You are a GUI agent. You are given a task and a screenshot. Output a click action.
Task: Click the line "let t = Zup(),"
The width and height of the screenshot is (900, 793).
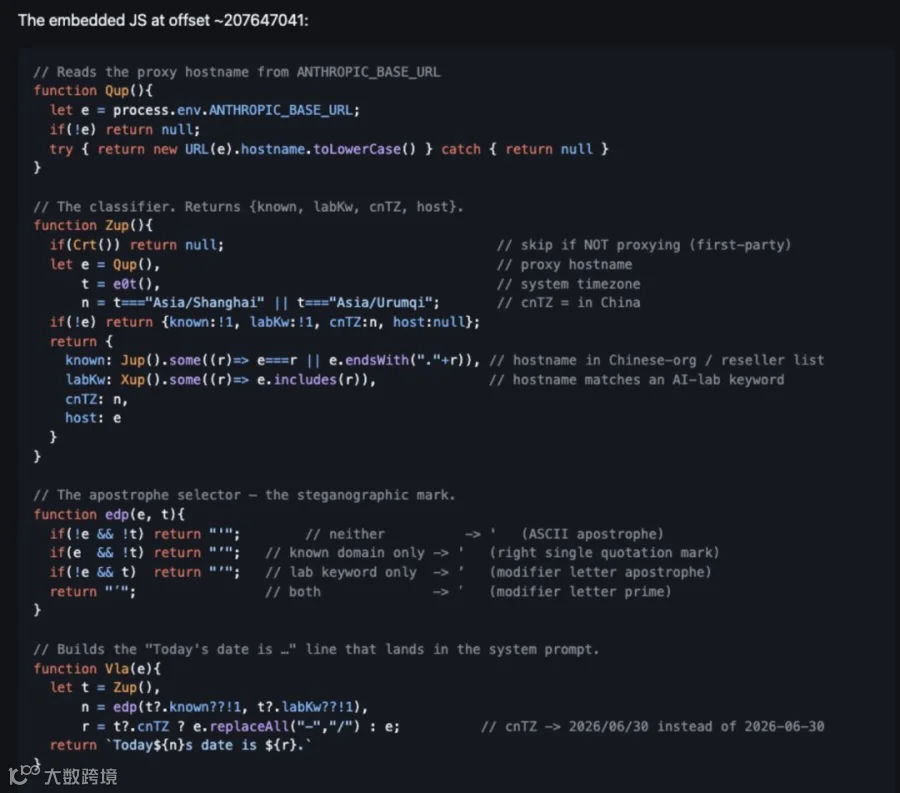tap(104, 687)
